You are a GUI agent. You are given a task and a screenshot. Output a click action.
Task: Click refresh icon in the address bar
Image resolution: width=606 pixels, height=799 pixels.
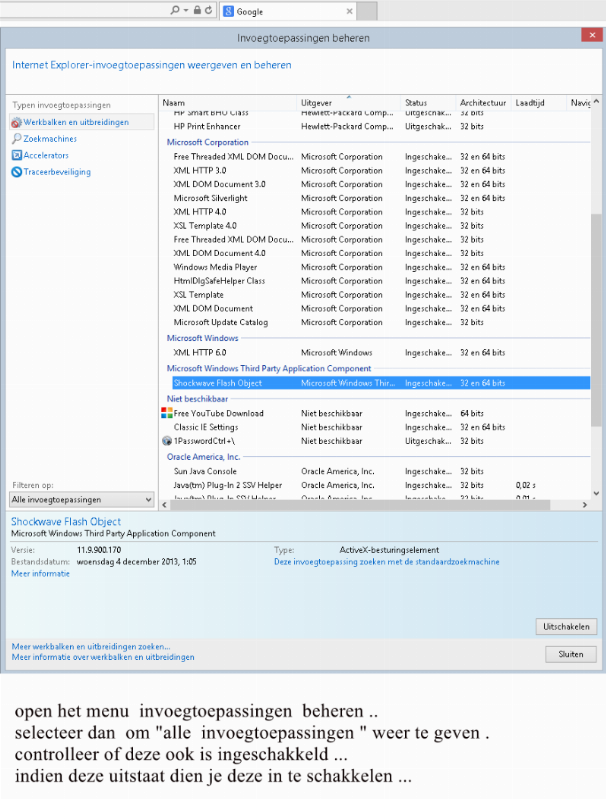[x=207, y=11]
